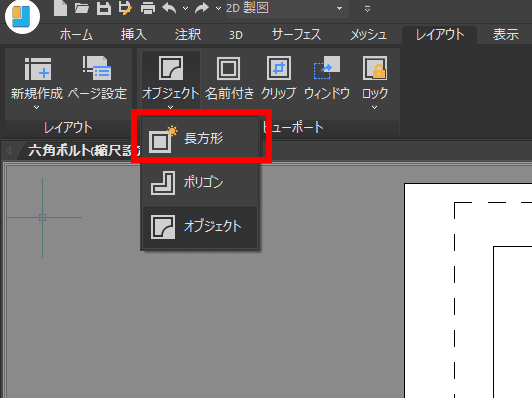Open the quick access toolbar customize arrow
This screenshot has height=398, width=532.
367,9
